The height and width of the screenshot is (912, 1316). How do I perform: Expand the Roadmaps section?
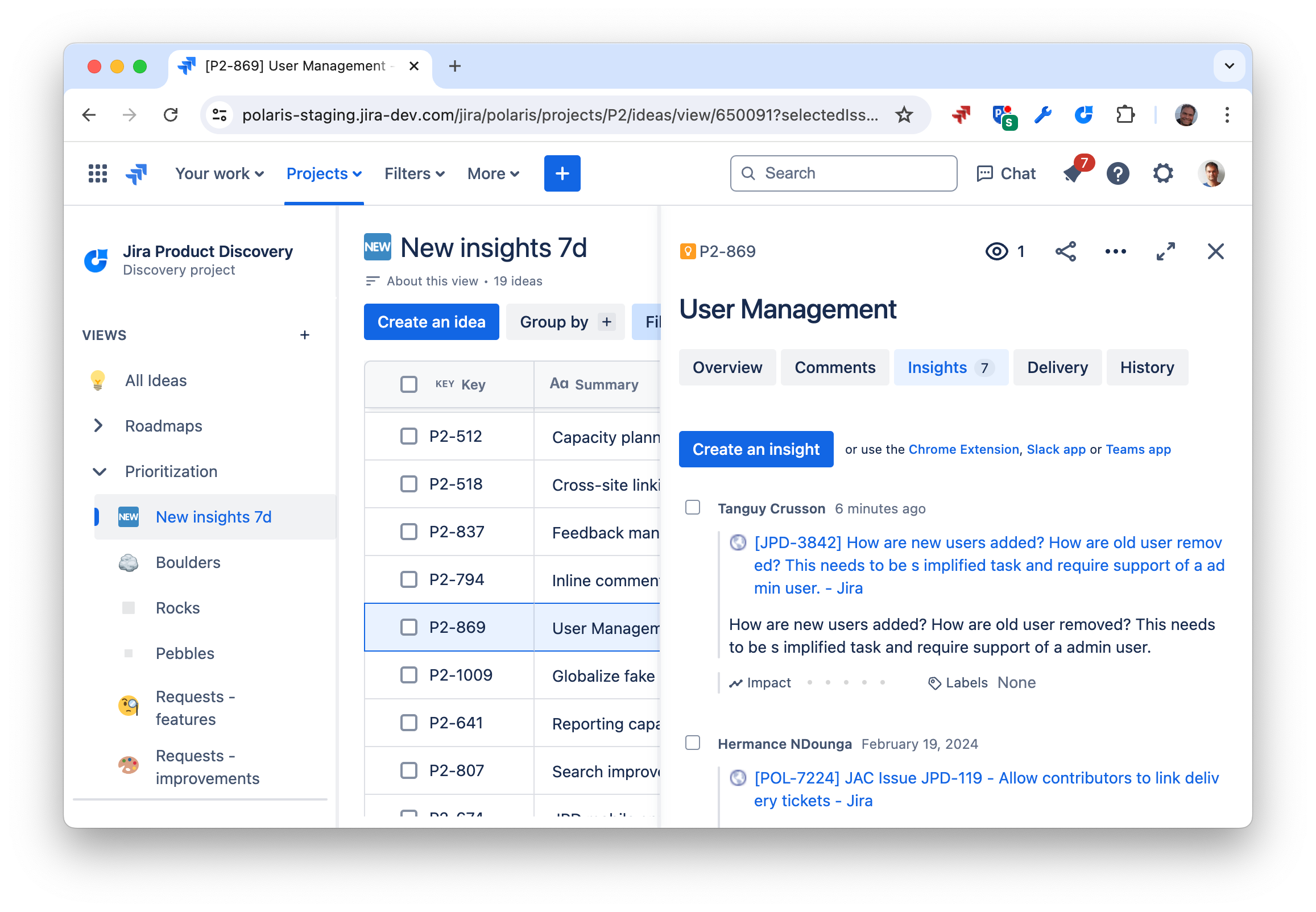[98, 426]
